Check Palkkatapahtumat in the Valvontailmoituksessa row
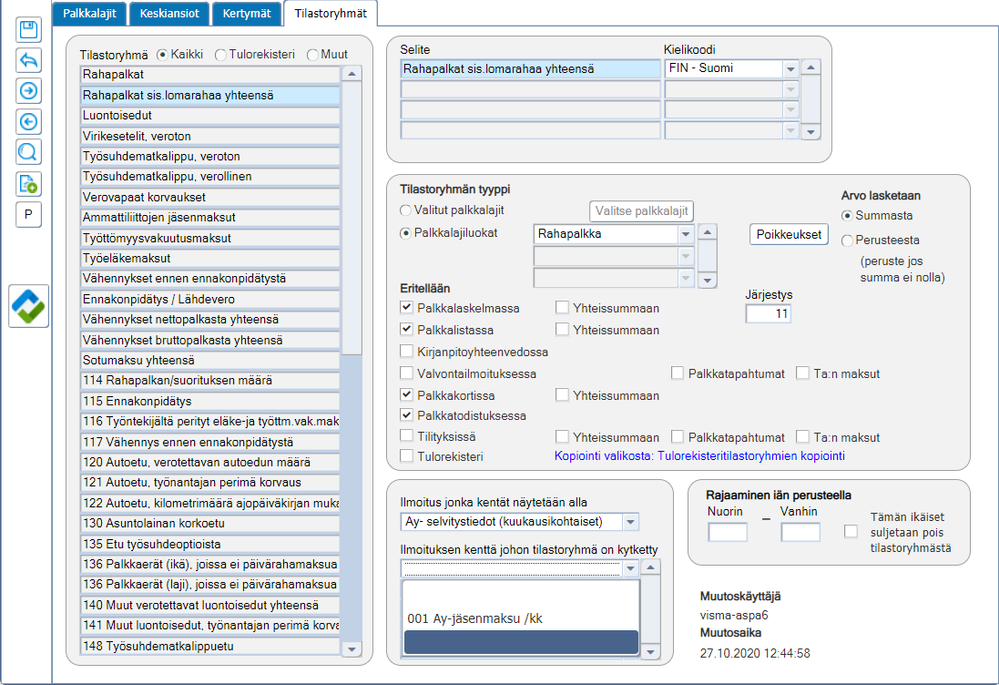The height and width of the screenshot is (685, 999). (x=677, y=373)
